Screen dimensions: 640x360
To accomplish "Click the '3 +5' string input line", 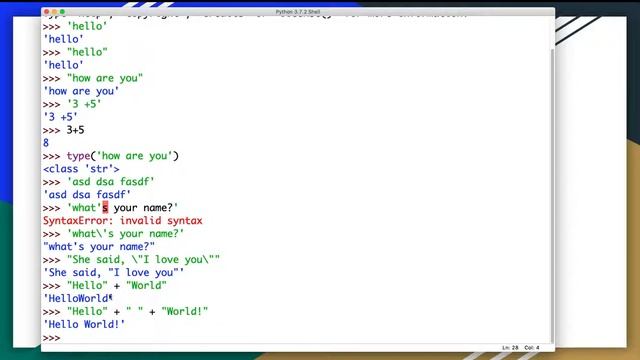I will point(84,104).
